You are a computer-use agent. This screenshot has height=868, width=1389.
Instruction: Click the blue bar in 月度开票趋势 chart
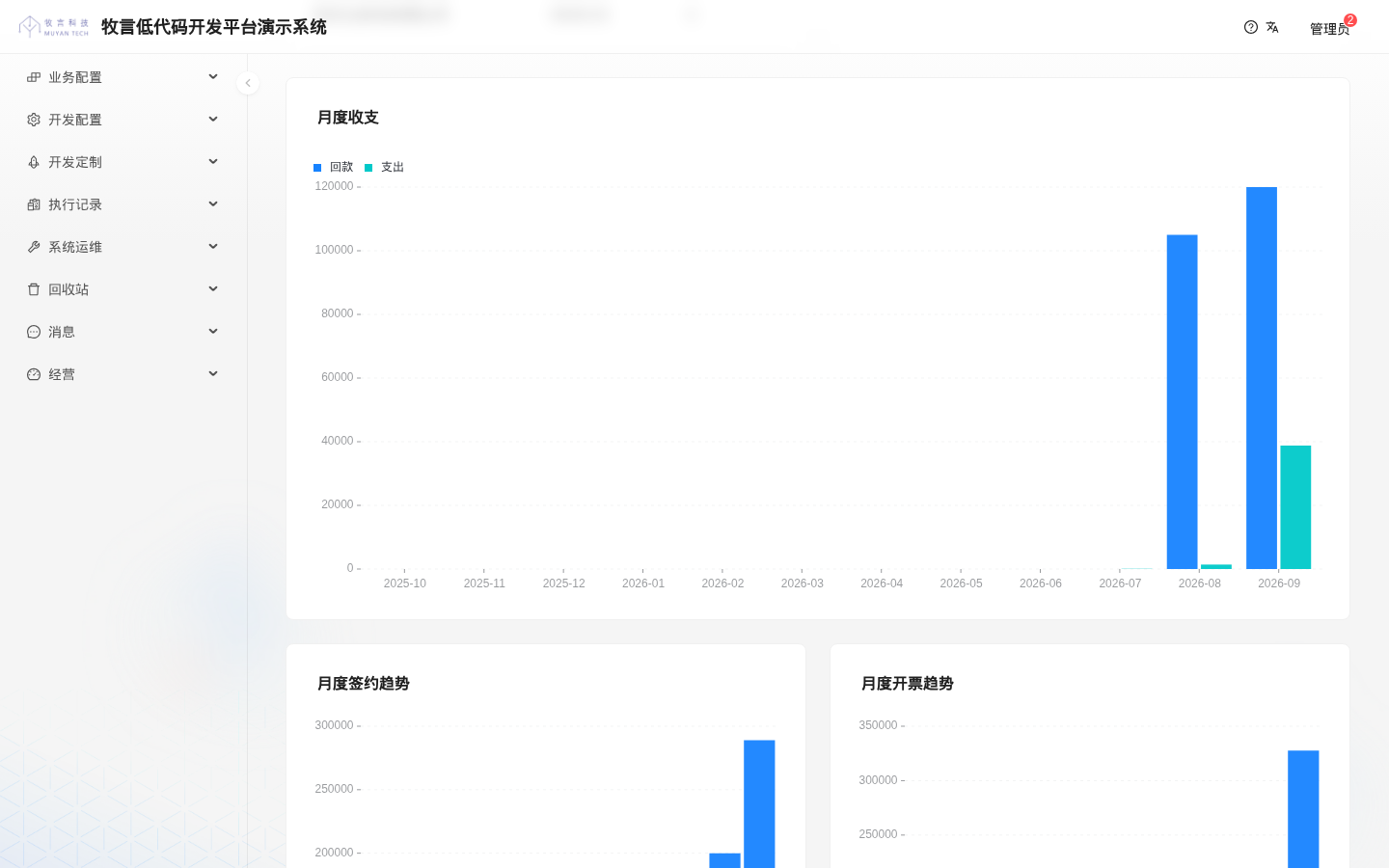click(x=1303, y=809)
